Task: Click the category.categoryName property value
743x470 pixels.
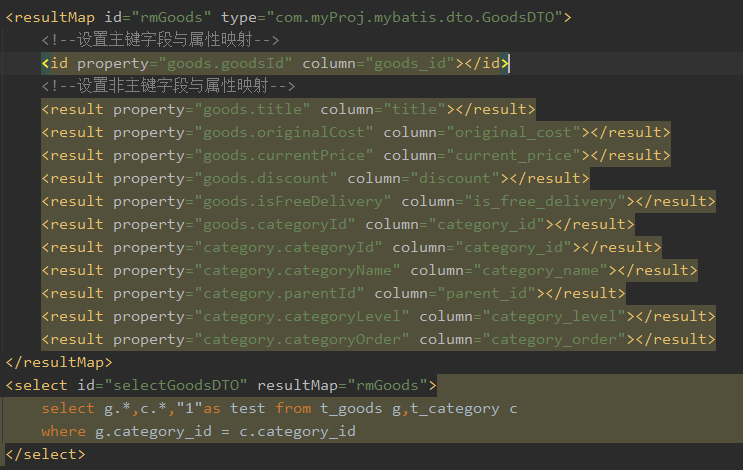Action: [x=298, y=270]
